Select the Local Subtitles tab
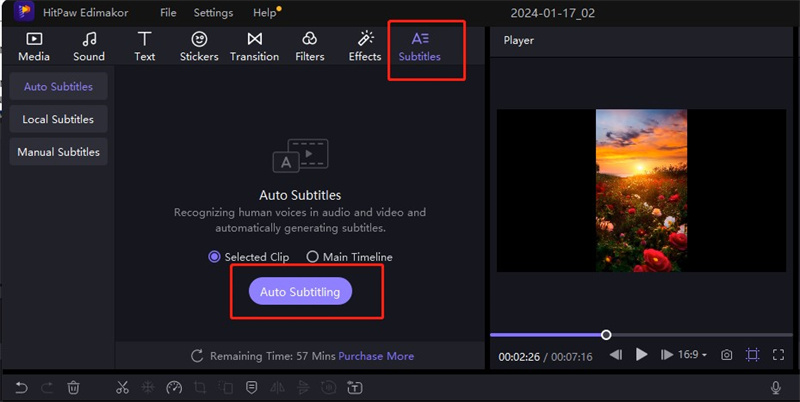 [58, 119]
